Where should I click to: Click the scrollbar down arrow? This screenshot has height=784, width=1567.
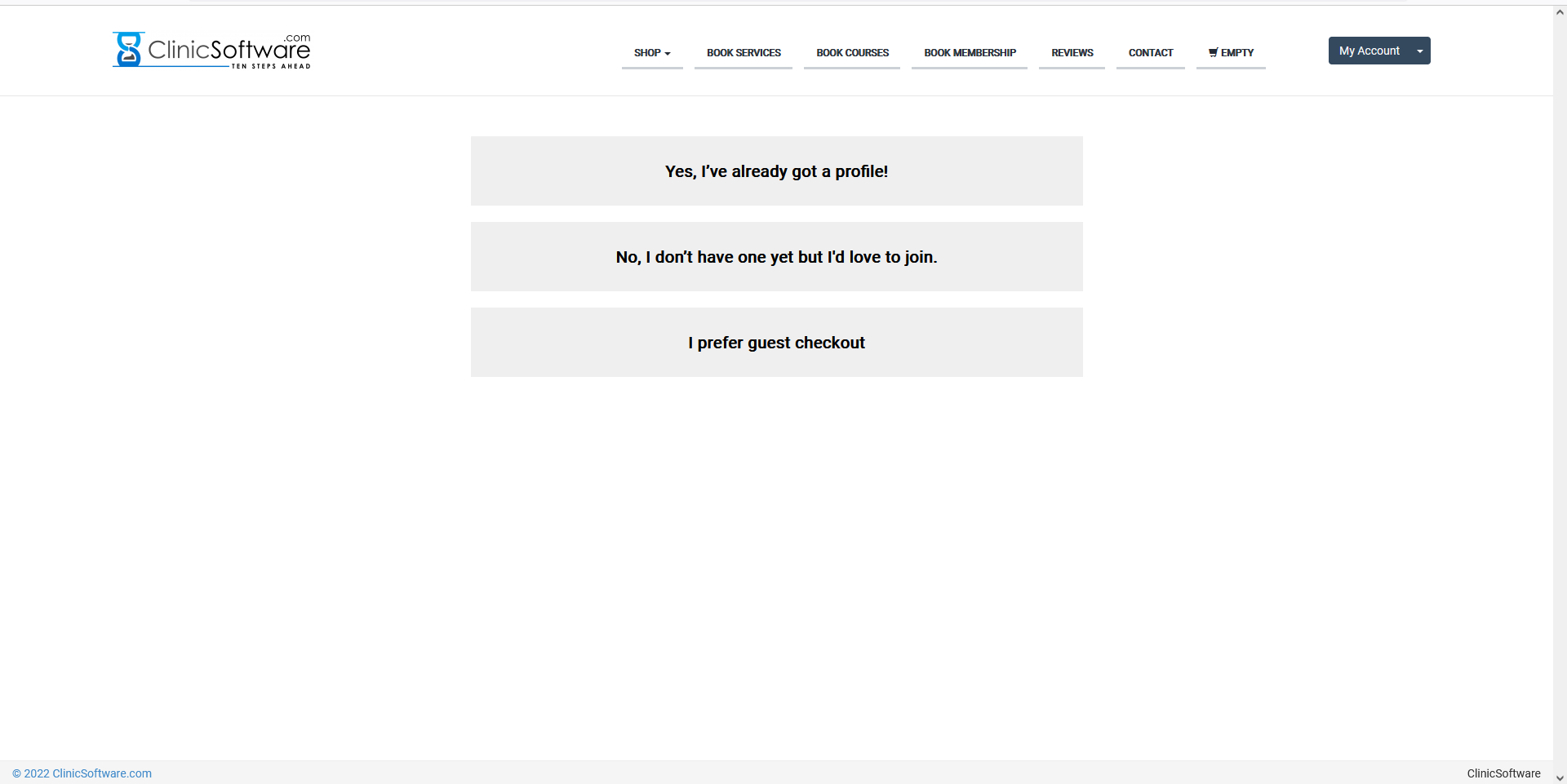1560,777
